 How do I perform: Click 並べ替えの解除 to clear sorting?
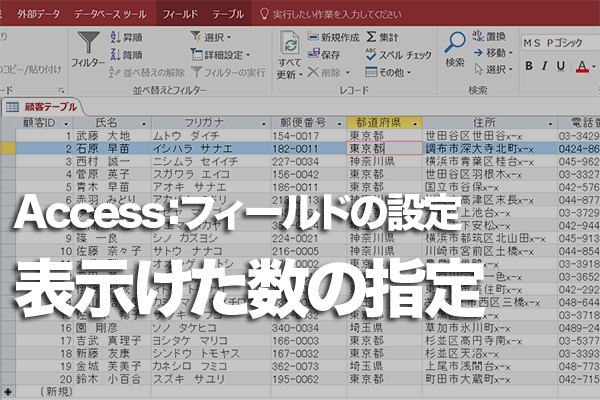tap(147, 72)
